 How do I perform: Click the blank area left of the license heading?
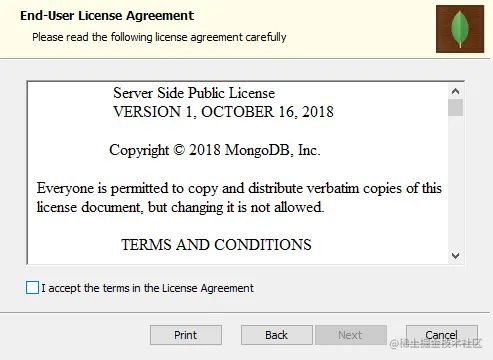point(70,100)
